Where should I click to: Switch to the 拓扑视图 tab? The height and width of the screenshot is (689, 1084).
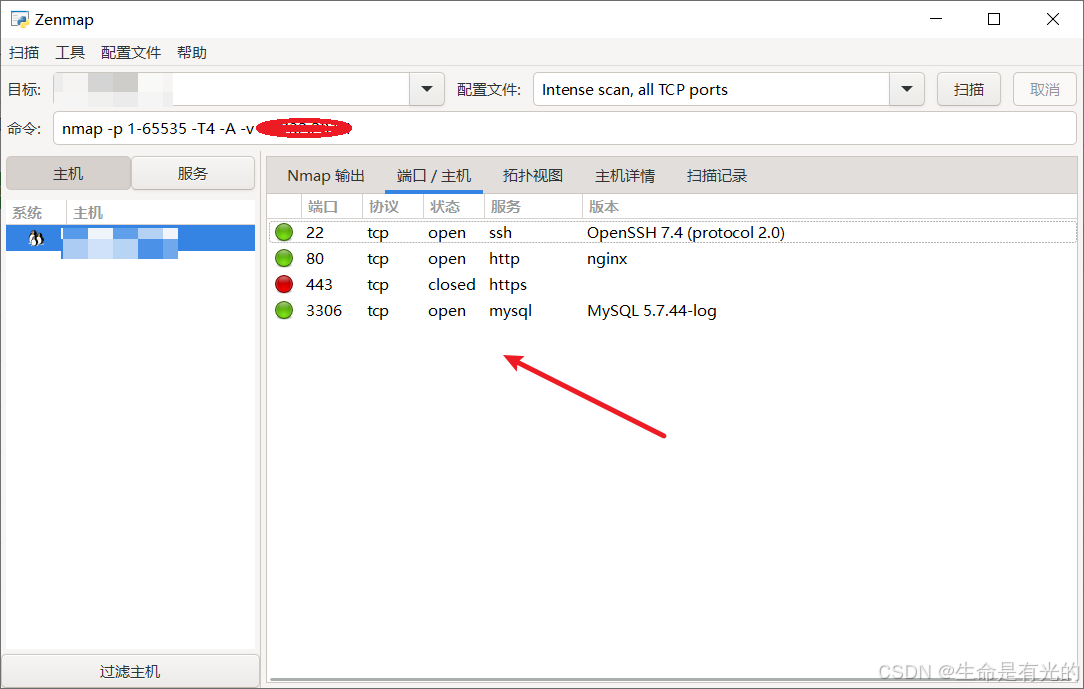click(x=533, y=176)
